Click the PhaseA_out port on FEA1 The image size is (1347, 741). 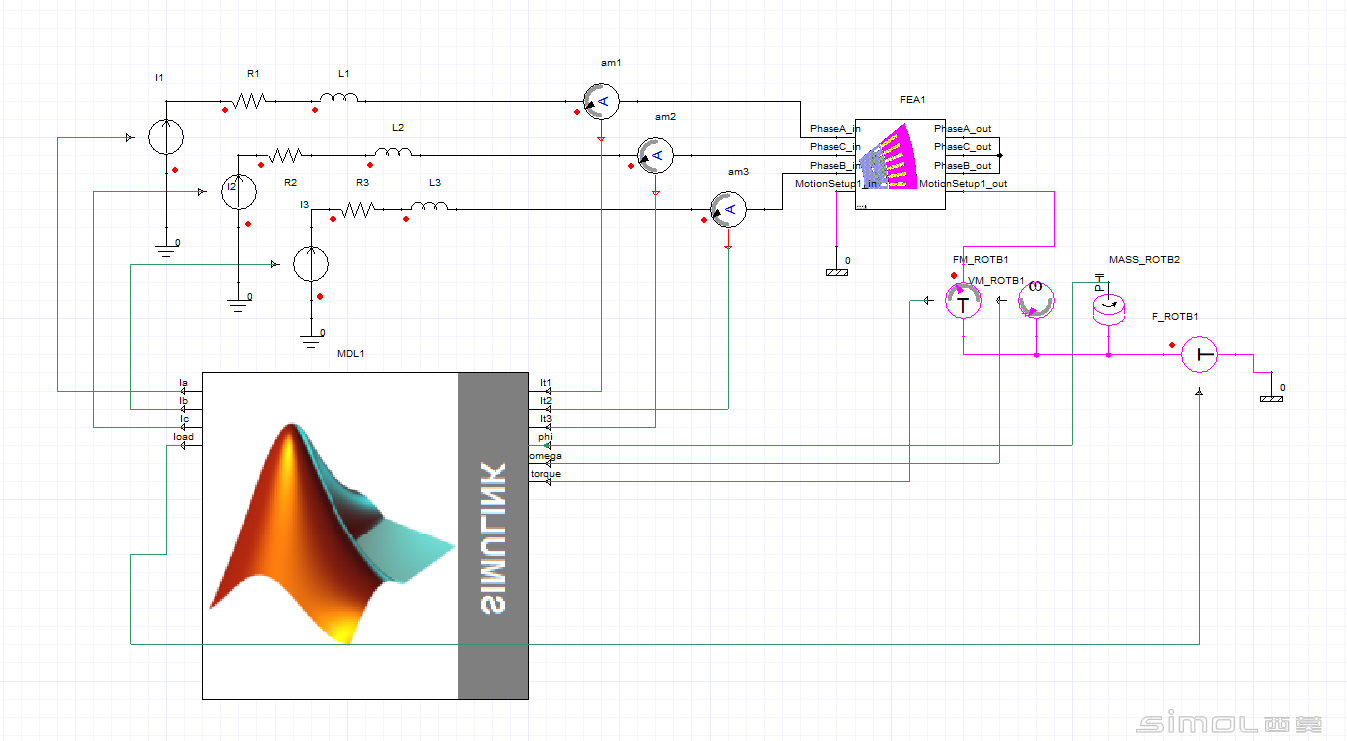pos(963,129)
